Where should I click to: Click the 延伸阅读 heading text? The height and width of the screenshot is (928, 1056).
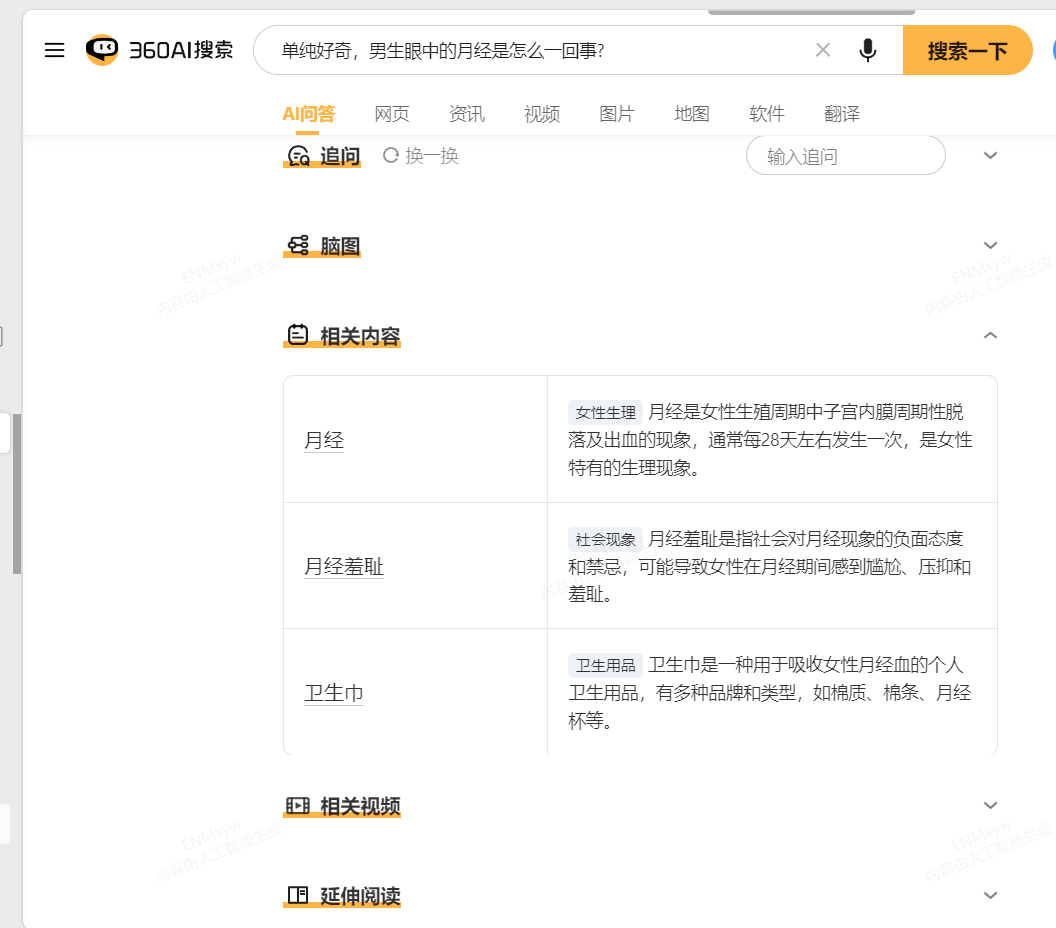360,896
